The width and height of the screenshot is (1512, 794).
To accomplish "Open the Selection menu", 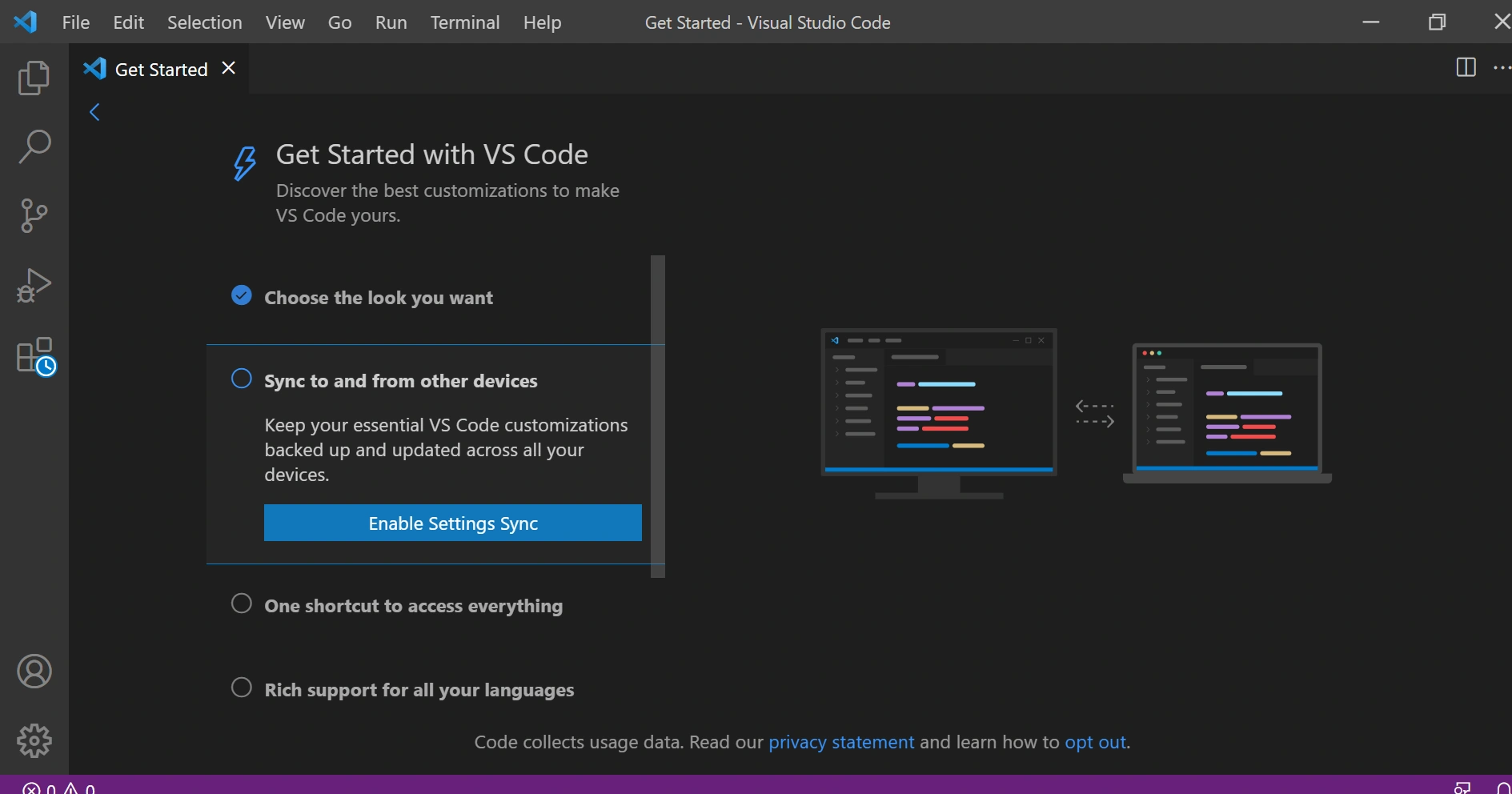I will pyautogui.click(x=205, y=22).
